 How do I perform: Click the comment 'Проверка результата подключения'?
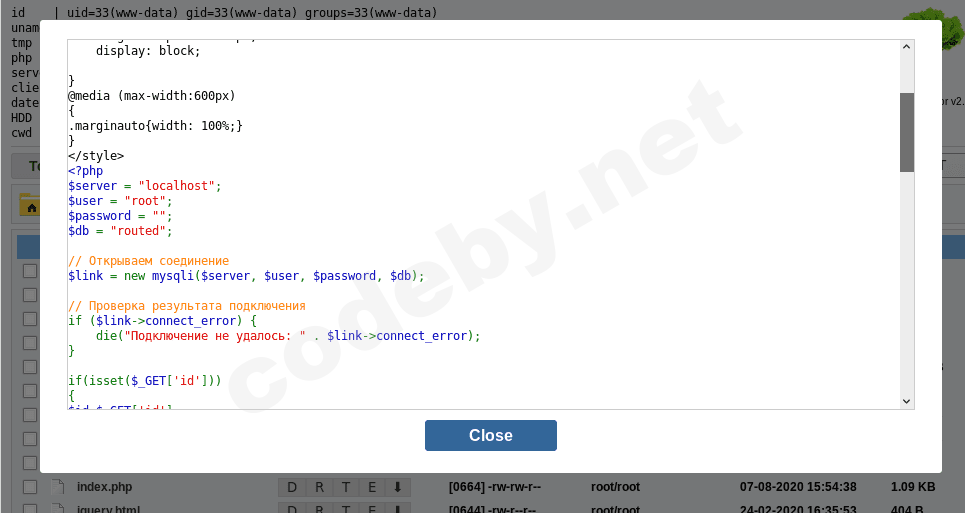coord(187,306)
